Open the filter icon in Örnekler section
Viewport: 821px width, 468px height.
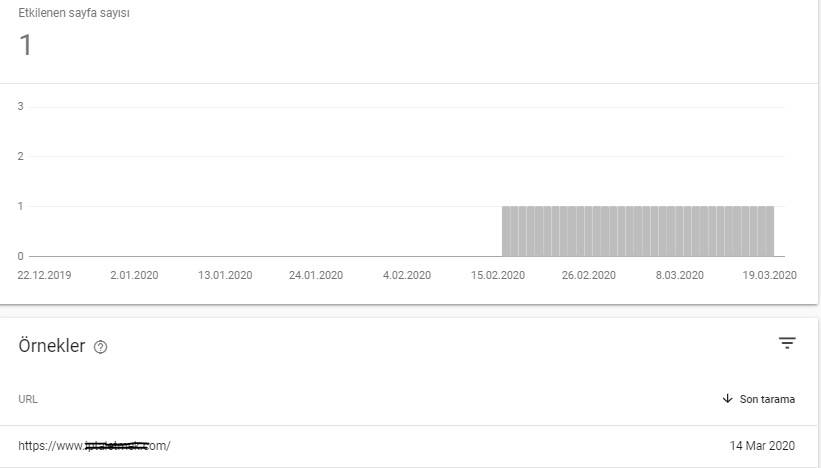[787, 343]
